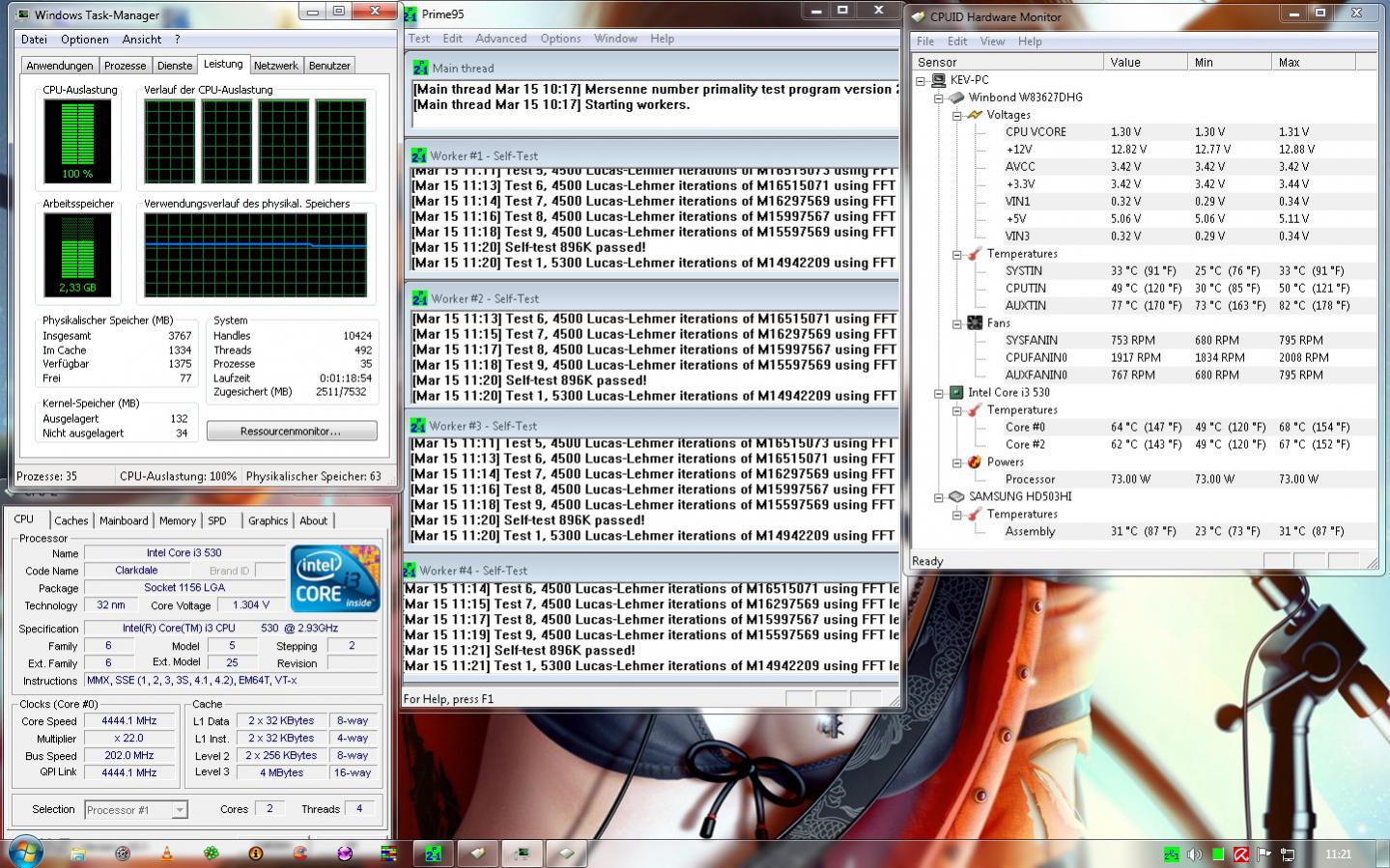Image resolution: width=1390 pixels, height=868 pixels.
Task: Open the Windows Start orb
Action: 25,853
